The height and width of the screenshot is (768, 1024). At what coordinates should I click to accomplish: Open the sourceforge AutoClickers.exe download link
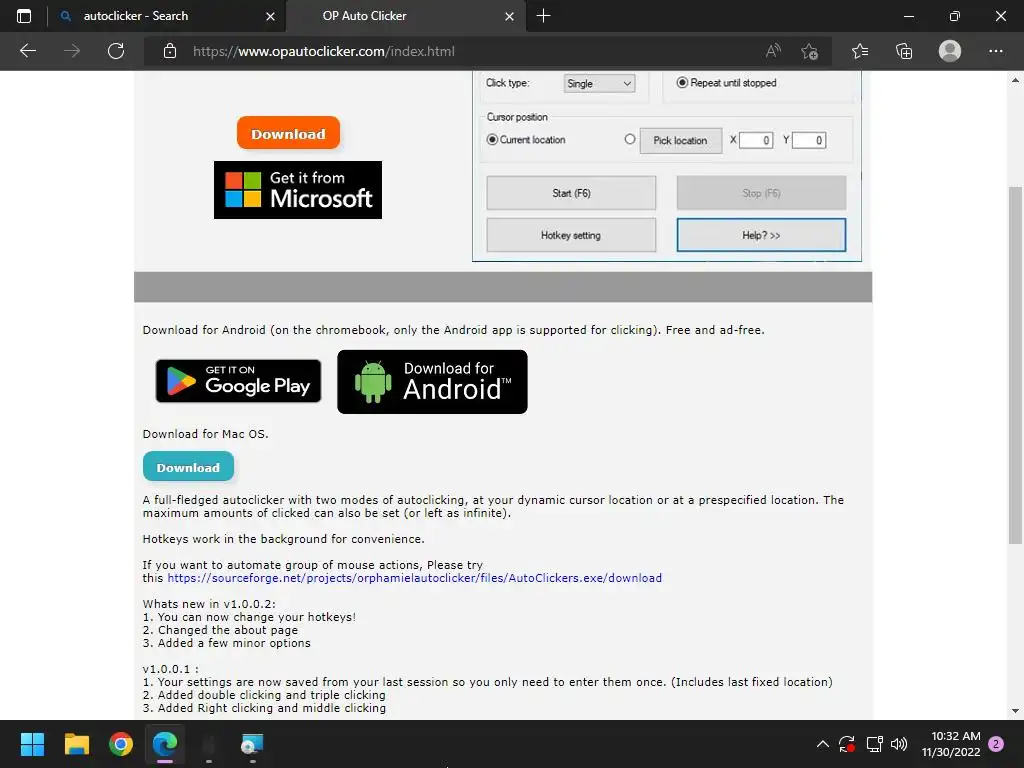pyautogui.click(x=415, y=578)
